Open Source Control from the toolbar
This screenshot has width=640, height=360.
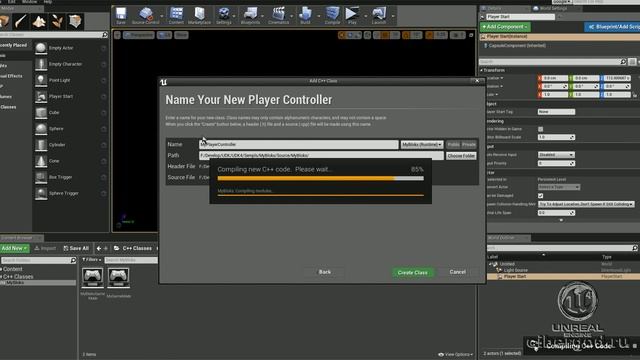pyautogui.click(x=146, y=16)
